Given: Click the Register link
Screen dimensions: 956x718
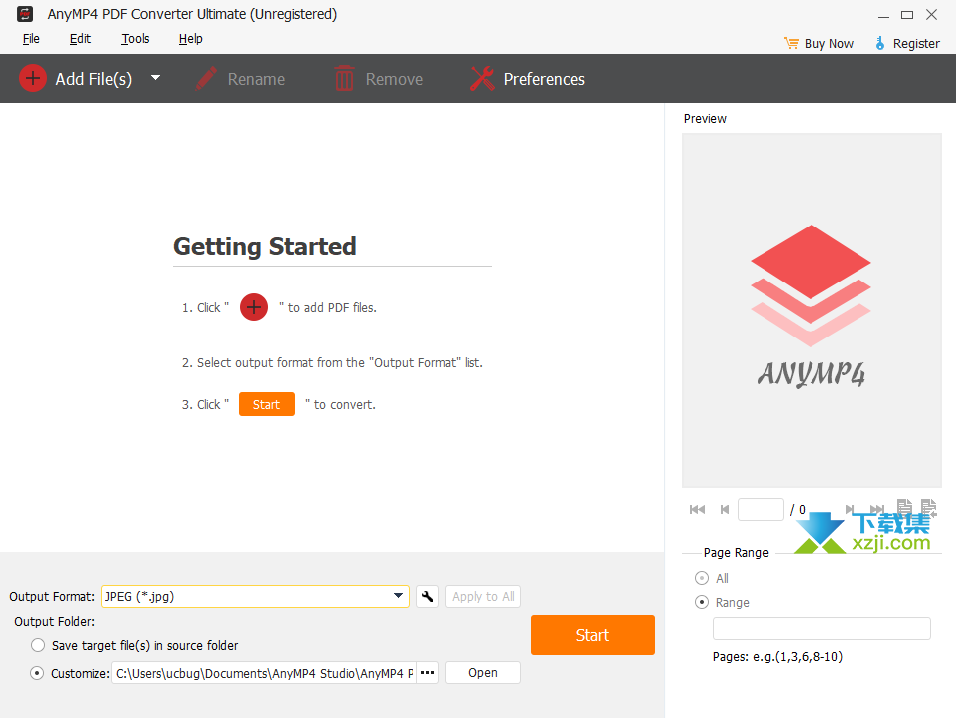Looking at the screenshot, I should 916,44.
